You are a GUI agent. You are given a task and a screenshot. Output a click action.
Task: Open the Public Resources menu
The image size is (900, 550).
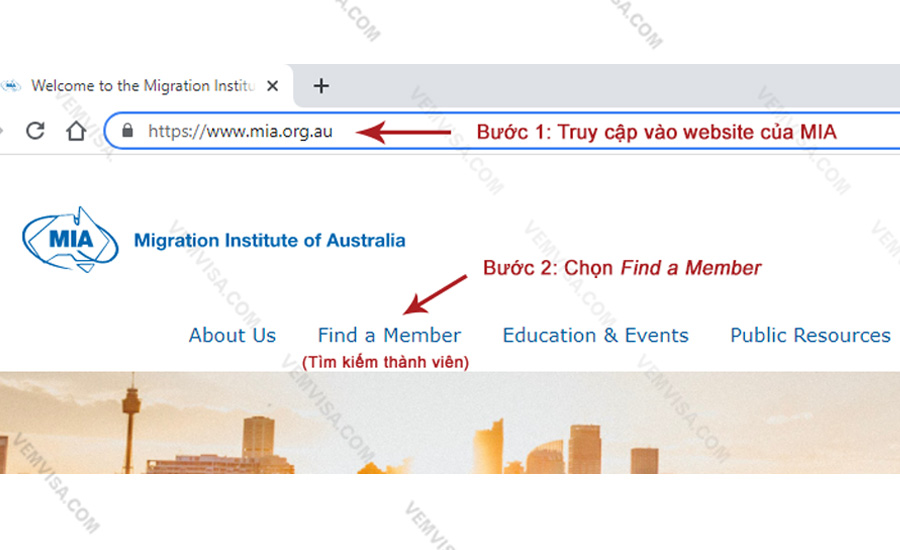(x=810, y=335)
